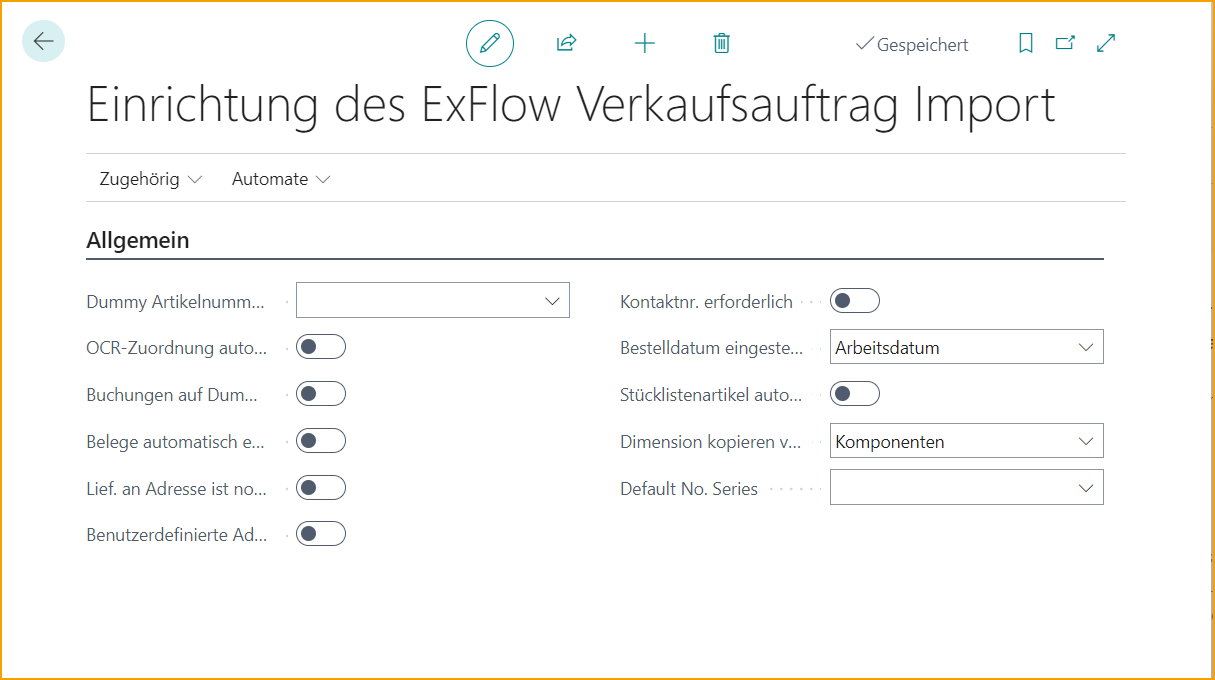The height and width of the screenshot is (680, 1215).
Task: Turn on Kontaktnr. erforderlich
Action: 855,300
